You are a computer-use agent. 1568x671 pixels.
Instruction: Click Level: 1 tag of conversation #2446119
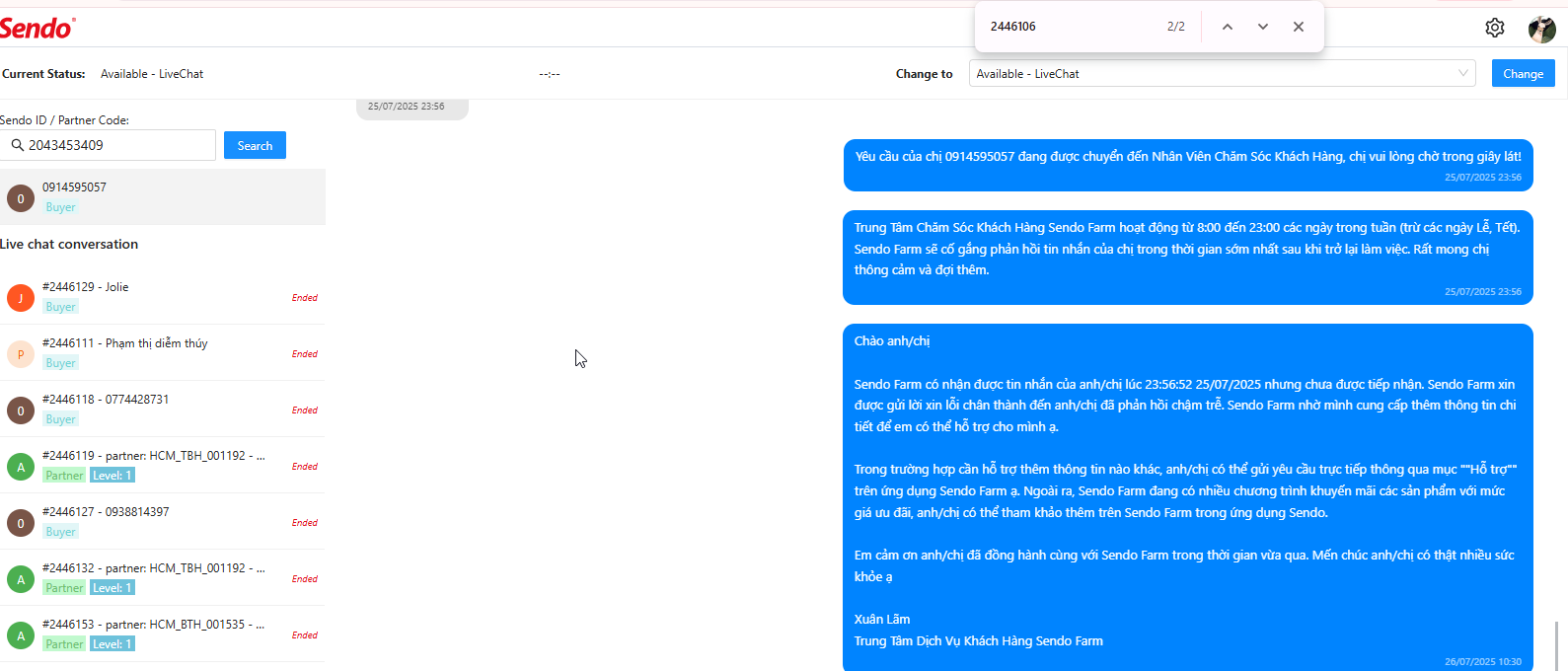point(112,476)
